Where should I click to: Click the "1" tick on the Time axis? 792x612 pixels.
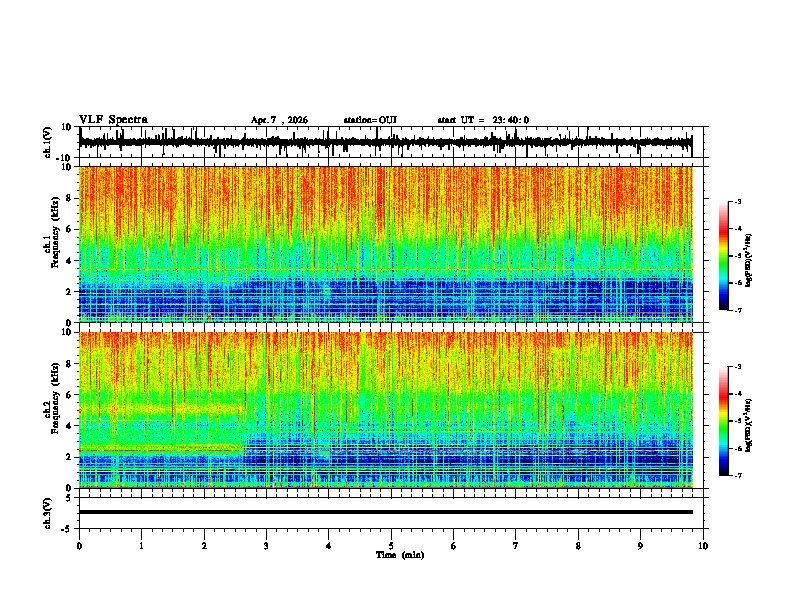pyautogui.click(x=141, y=546)
